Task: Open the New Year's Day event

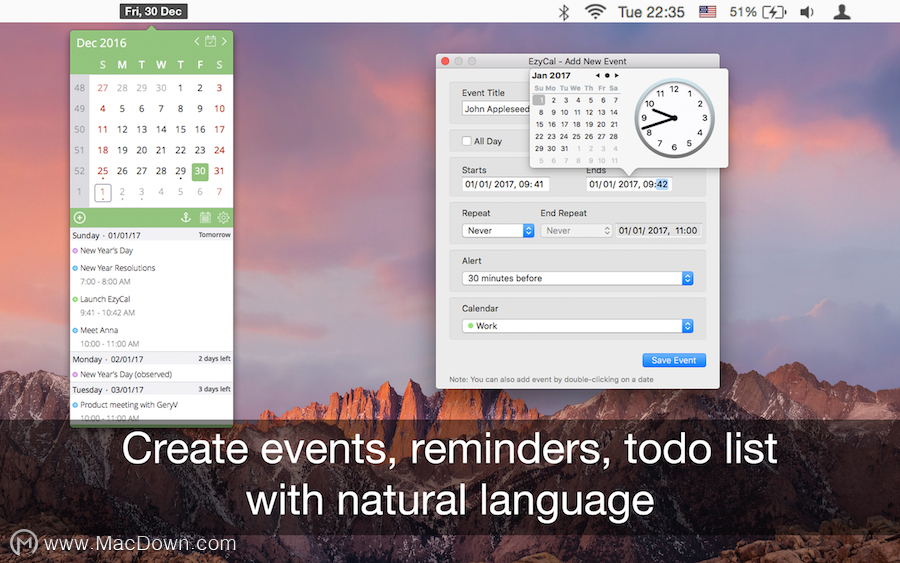Action: coord(106,251)
